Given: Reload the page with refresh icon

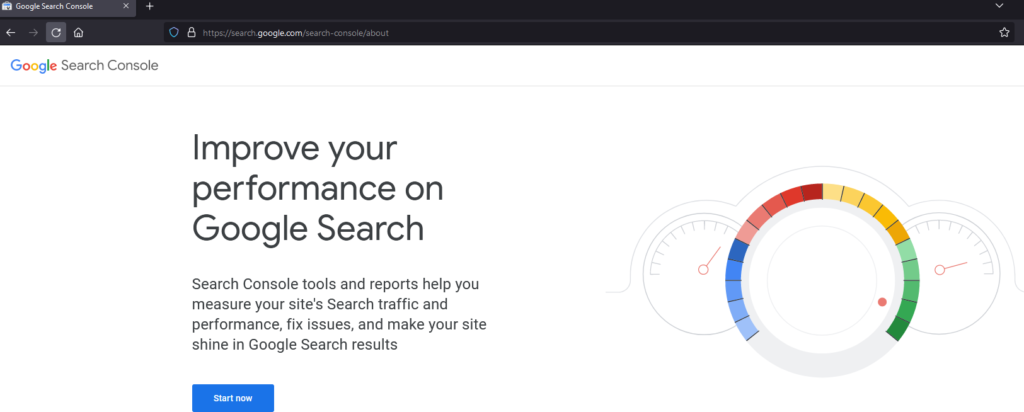Looking at the screenshot, I should click(56, 32).
